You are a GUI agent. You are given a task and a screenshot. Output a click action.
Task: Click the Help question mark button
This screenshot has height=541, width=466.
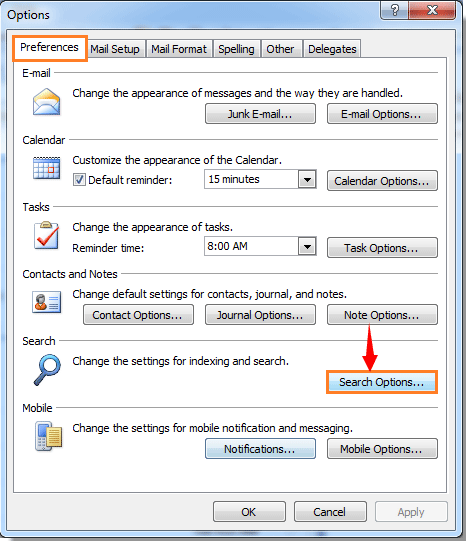click(395, 10)
